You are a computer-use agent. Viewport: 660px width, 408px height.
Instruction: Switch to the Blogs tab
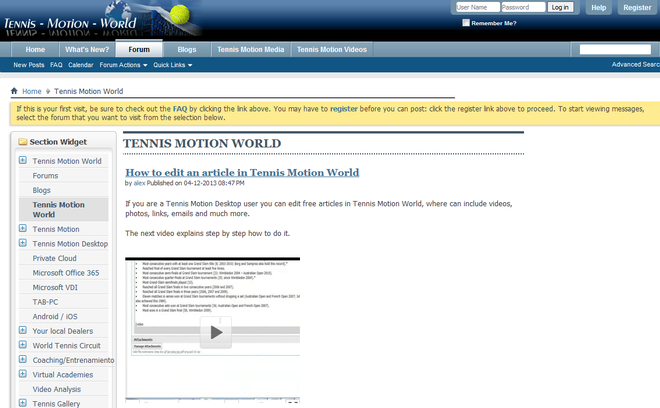(x=187, y=49)
